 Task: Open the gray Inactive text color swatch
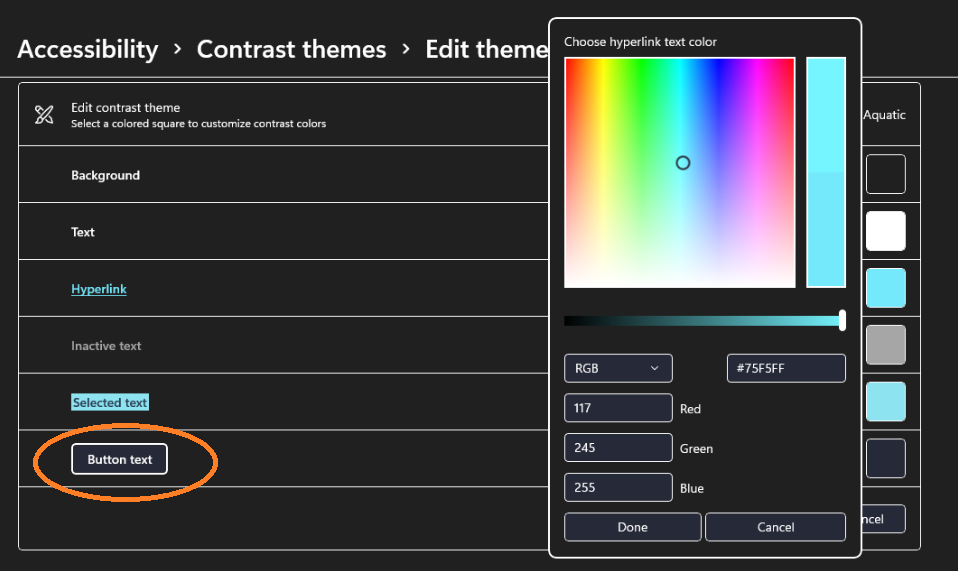tap(885, 344)
